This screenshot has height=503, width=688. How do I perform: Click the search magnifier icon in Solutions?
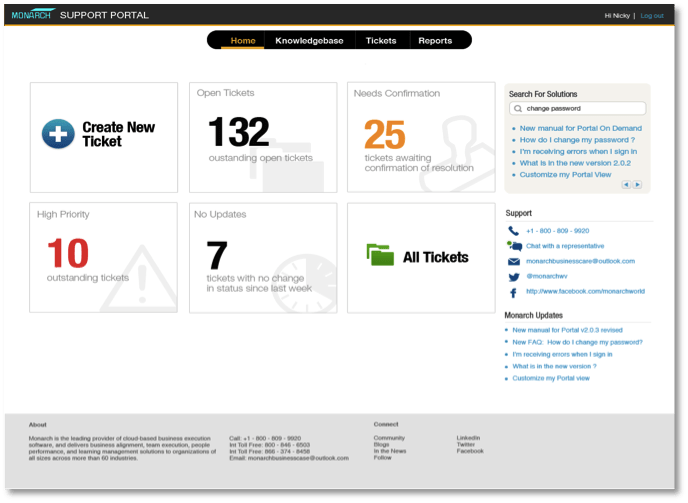[518, 108]
